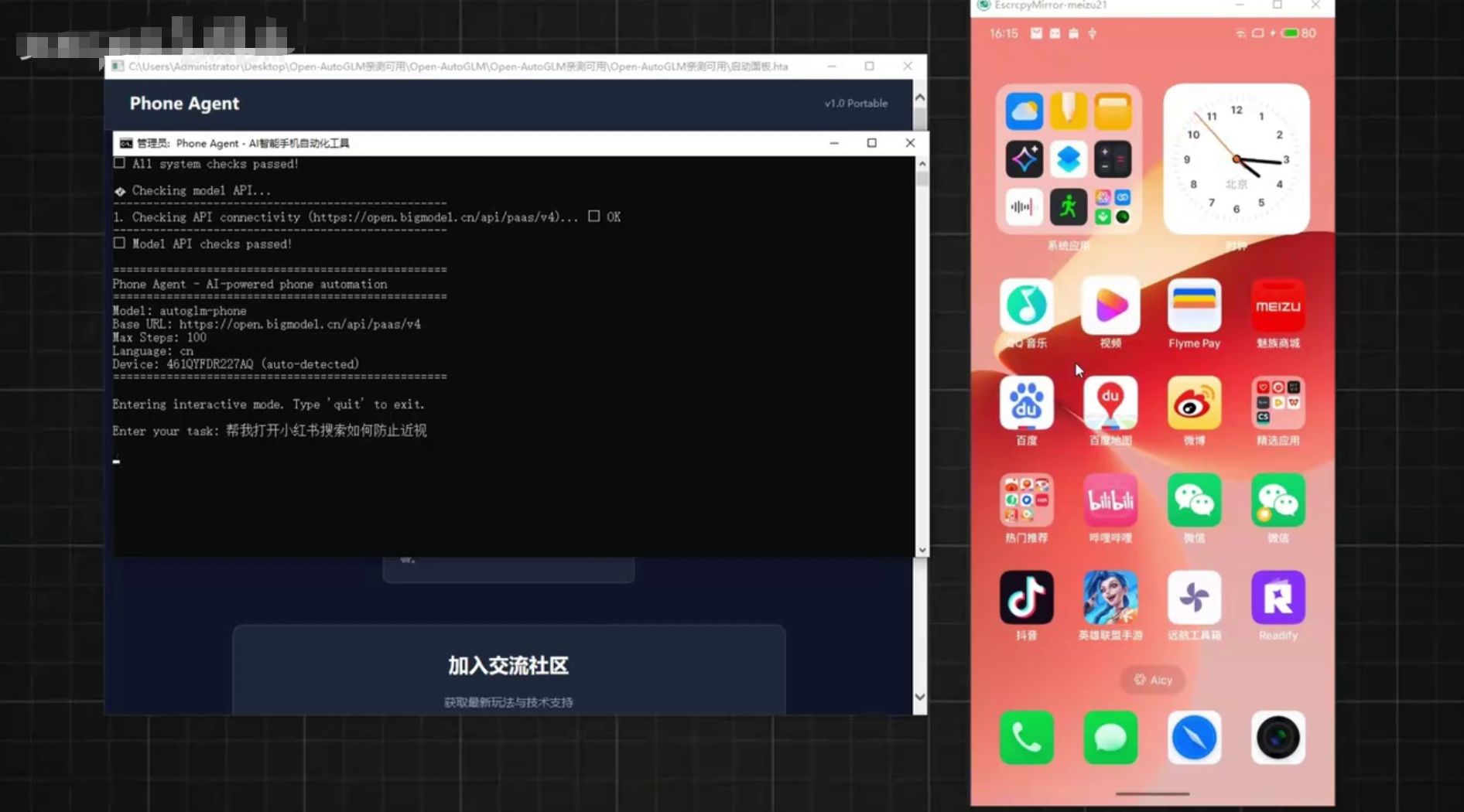
Task: Click the v1.0 Portable version label
Action: [856, 103]
